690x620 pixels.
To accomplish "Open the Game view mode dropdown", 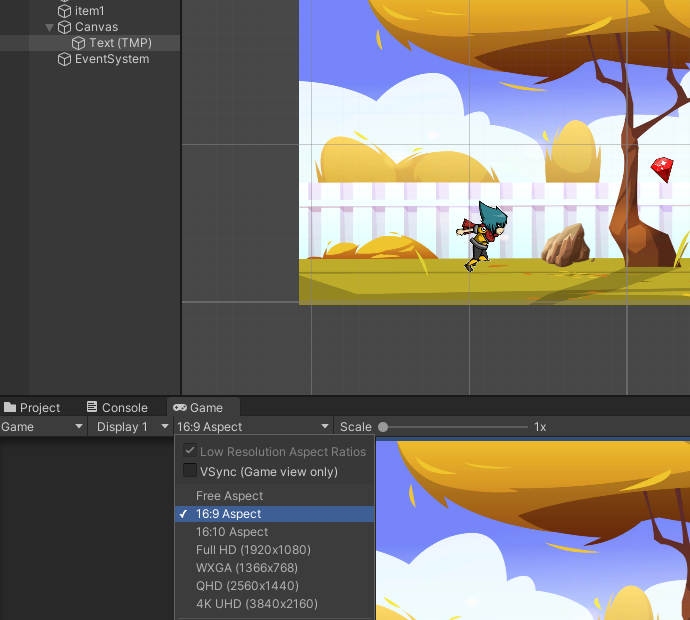I will click(x=43, y=427).
